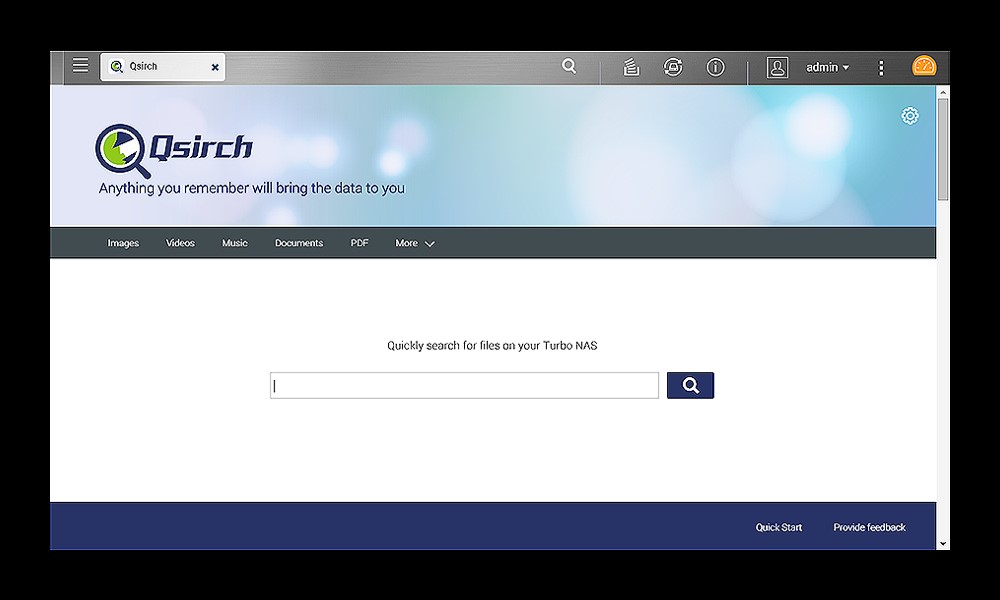Open the background tasks stack icon

click(x=631, y=67)
